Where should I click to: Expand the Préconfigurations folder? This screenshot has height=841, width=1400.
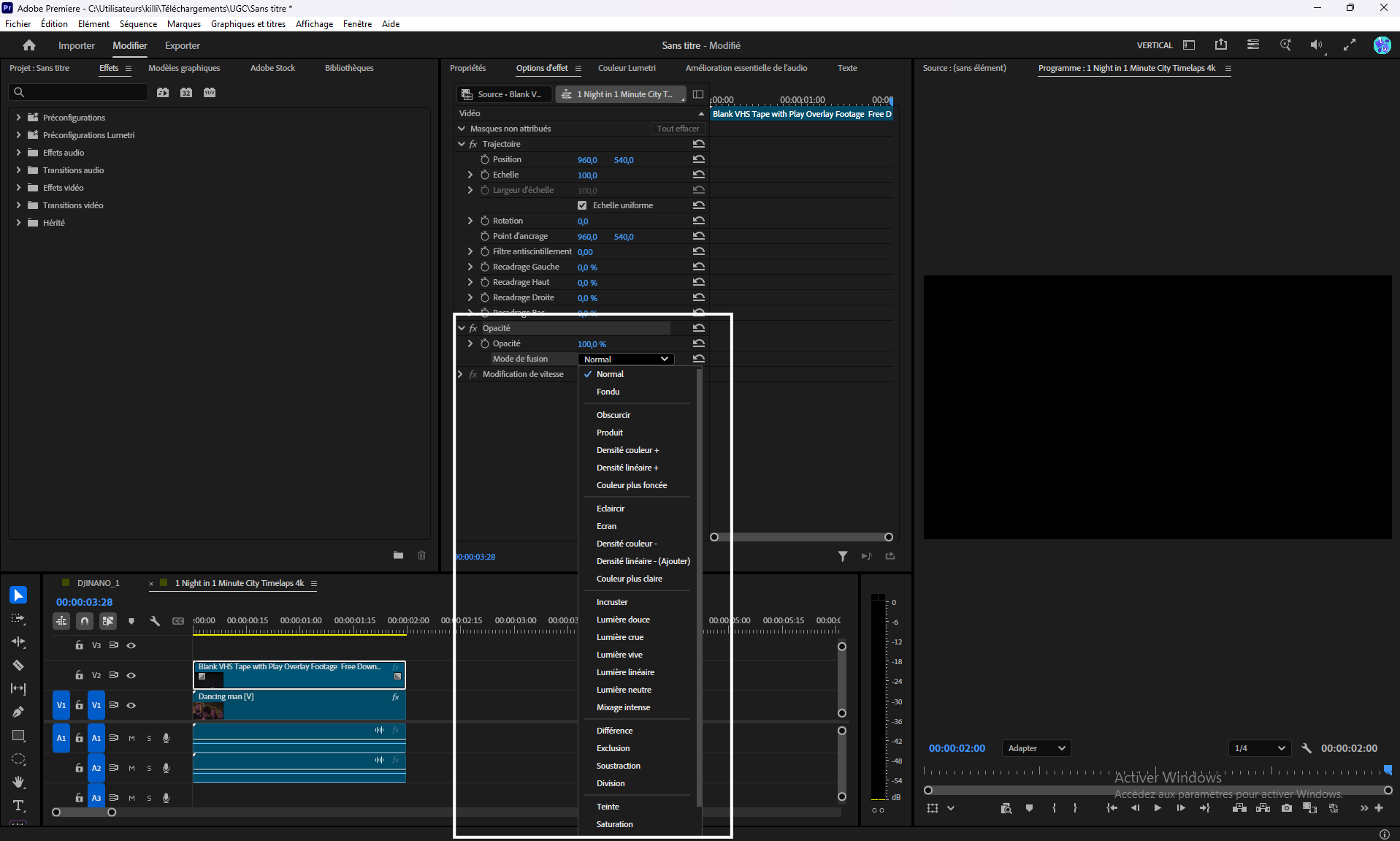[18, 117]
